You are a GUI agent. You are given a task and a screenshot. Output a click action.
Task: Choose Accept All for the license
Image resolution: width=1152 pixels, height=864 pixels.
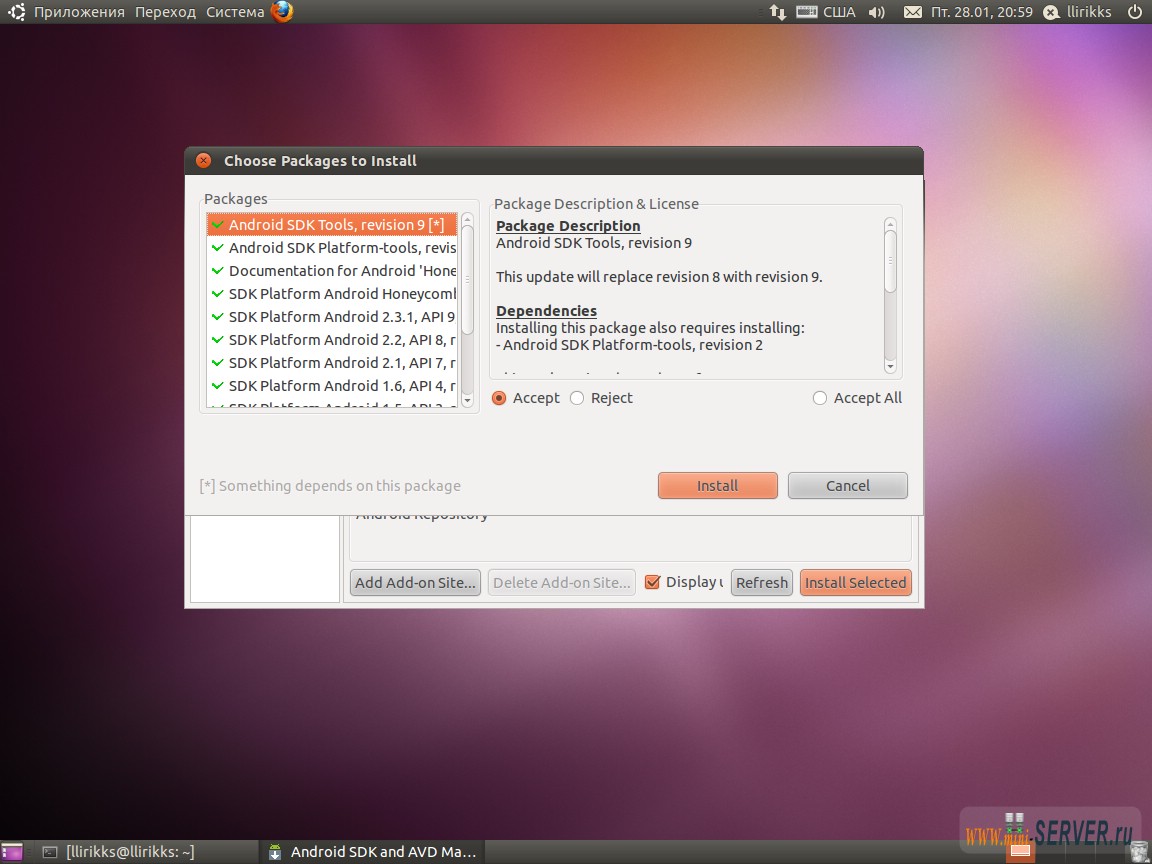[x=819, y=397]
